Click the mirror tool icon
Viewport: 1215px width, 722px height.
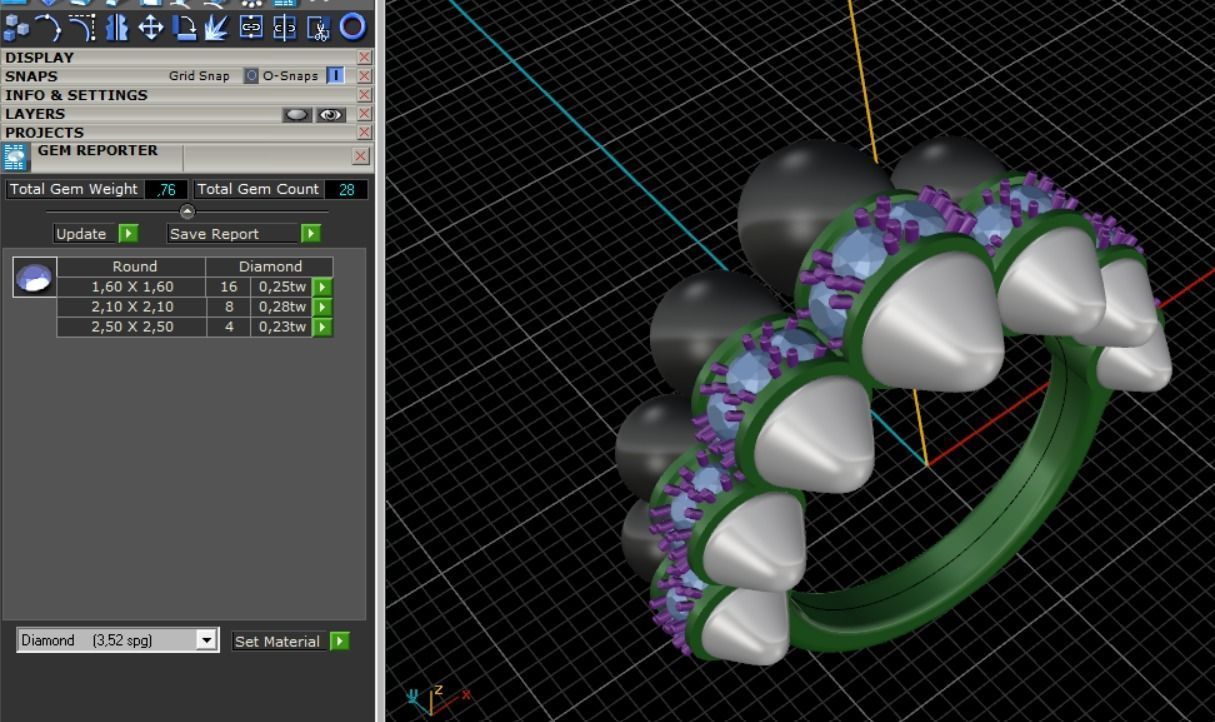click(x=116, y=27)
